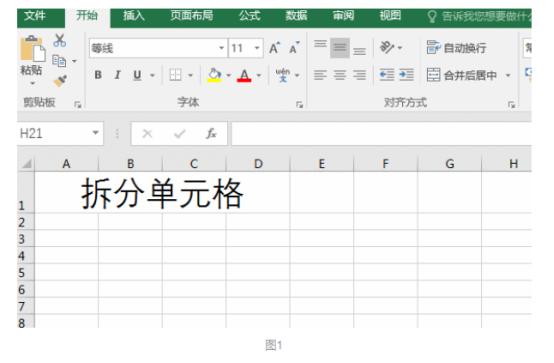Click the 合并后居中 merge button
Screen dimensions: 554x363
[461, 75]
